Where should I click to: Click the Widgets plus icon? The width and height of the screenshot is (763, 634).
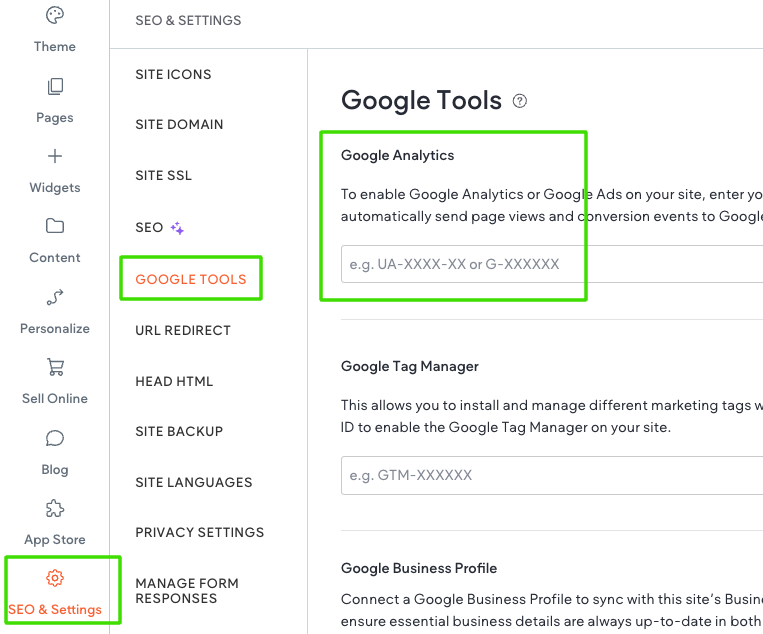(x=54, y=156)
